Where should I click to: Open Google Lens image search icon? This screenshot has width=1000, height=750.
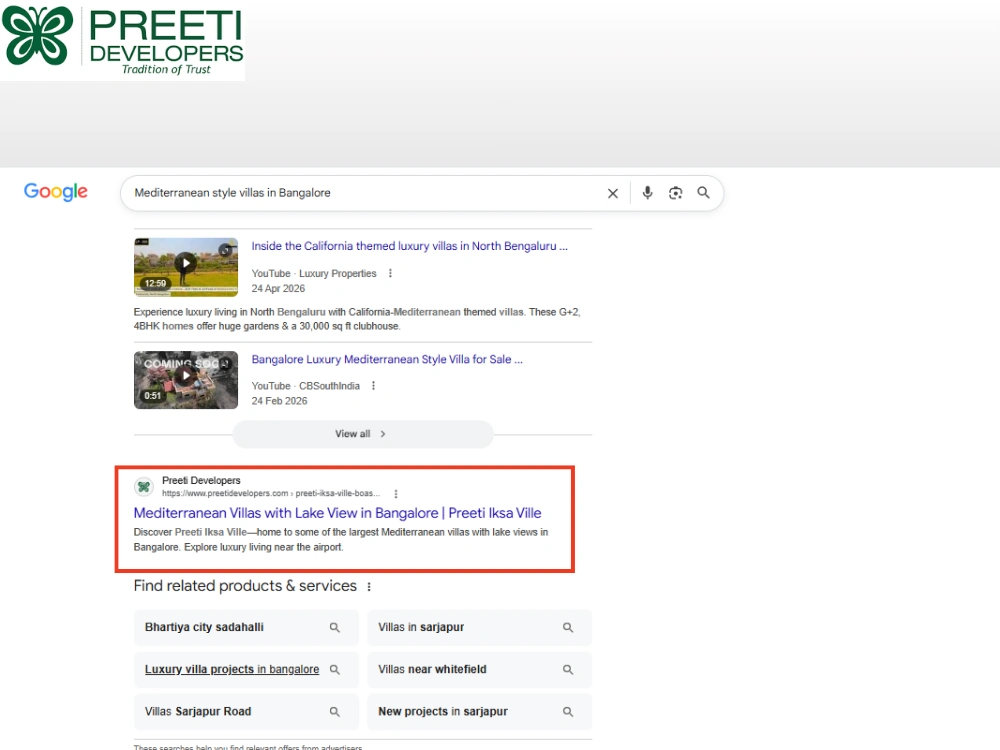point(675,193)
